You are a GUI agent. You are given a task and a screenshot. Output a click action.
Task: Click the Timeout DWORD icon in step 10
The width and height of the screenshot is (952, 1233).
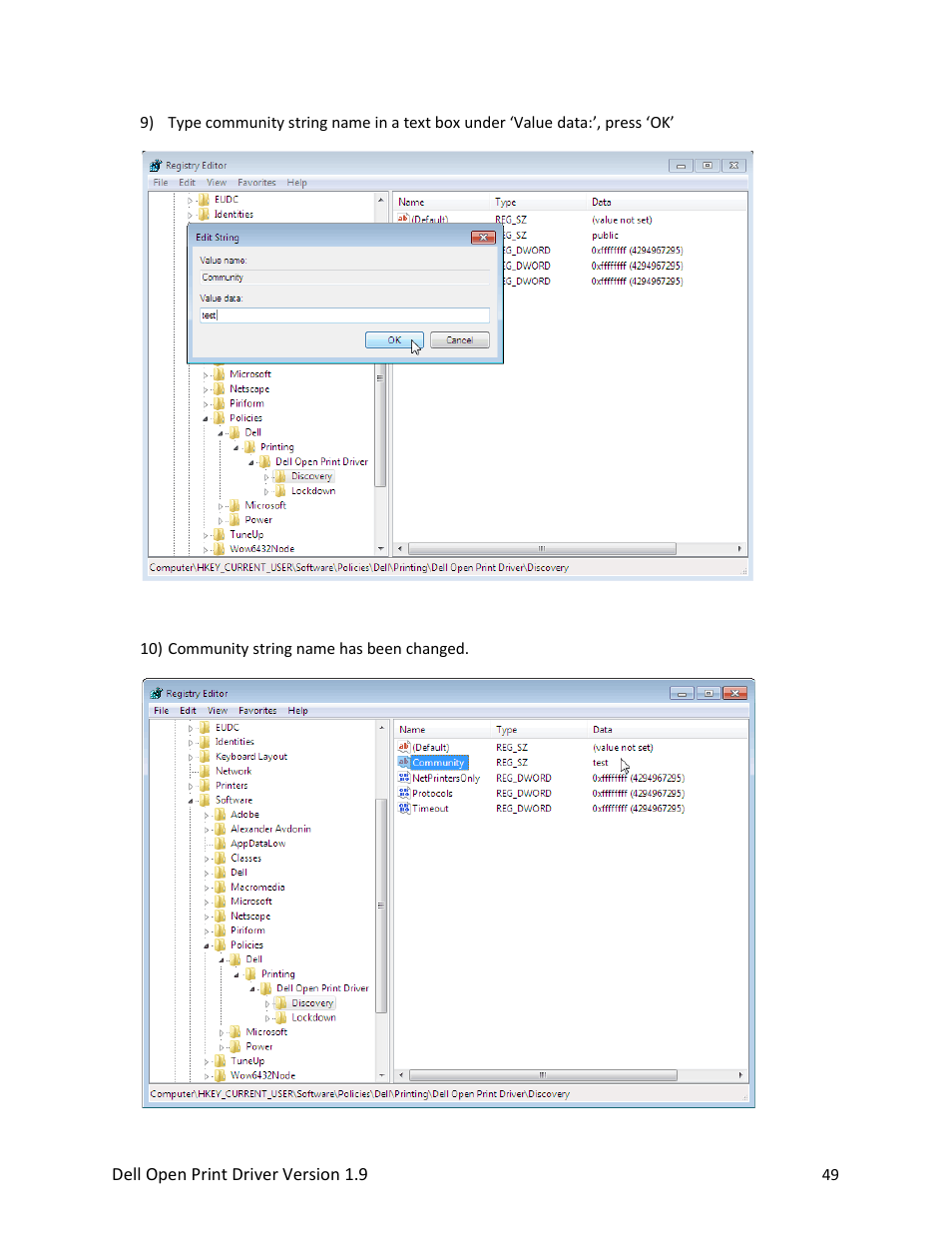click(404, 809)
